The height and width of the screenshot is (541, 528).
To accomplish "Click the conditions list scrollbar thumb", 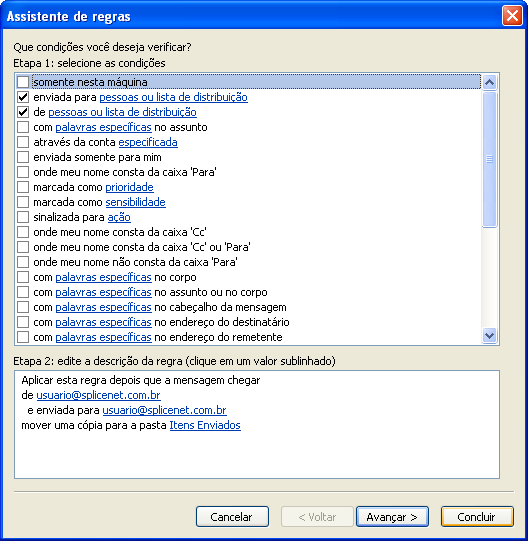I will pyautogui.click(x=489, y=159).
